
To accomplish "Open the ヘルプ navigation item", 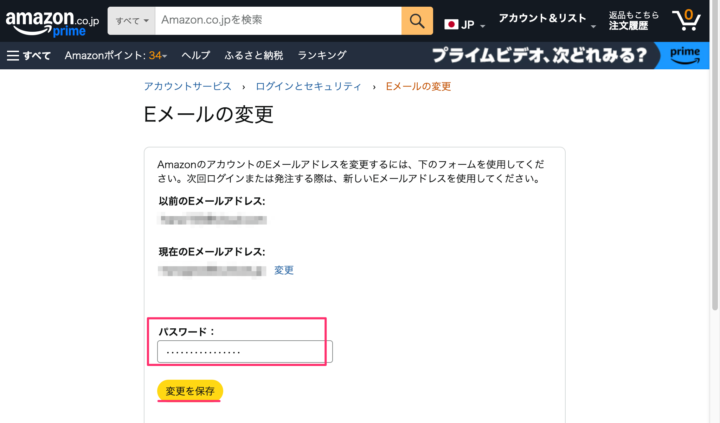I will 195,55.
